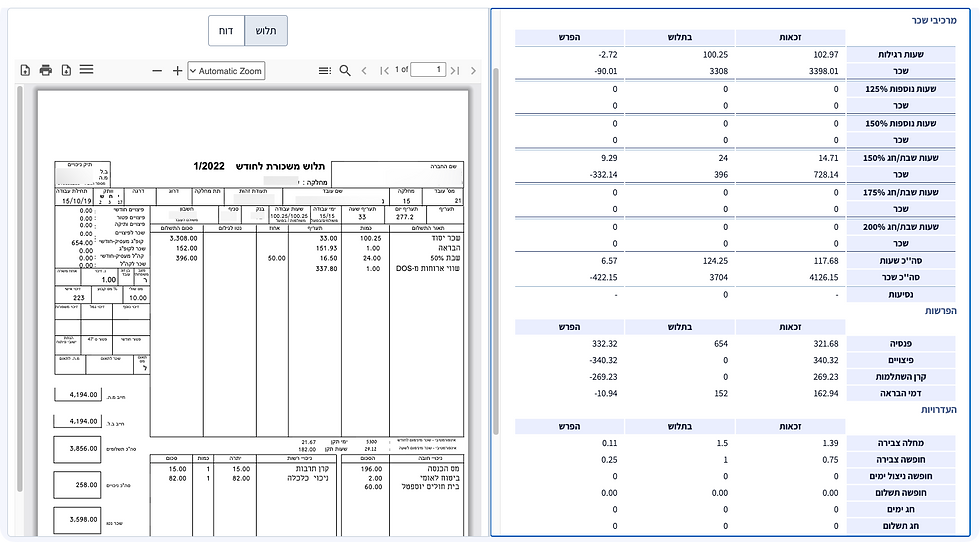
Task: Click the בתלוש header in top table
Action: pos(679,38)
